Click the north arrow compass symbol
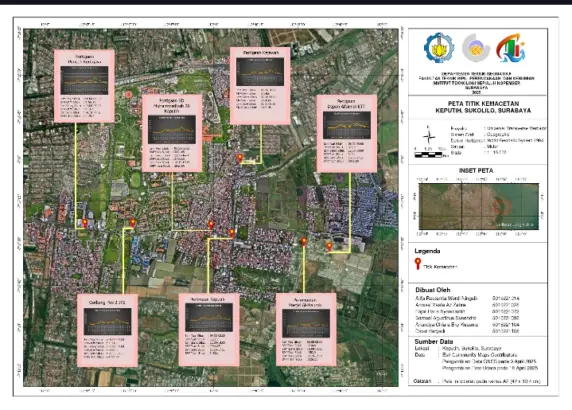Image resolution: width=572 pixels, height=410 pixels. [429, 136]
